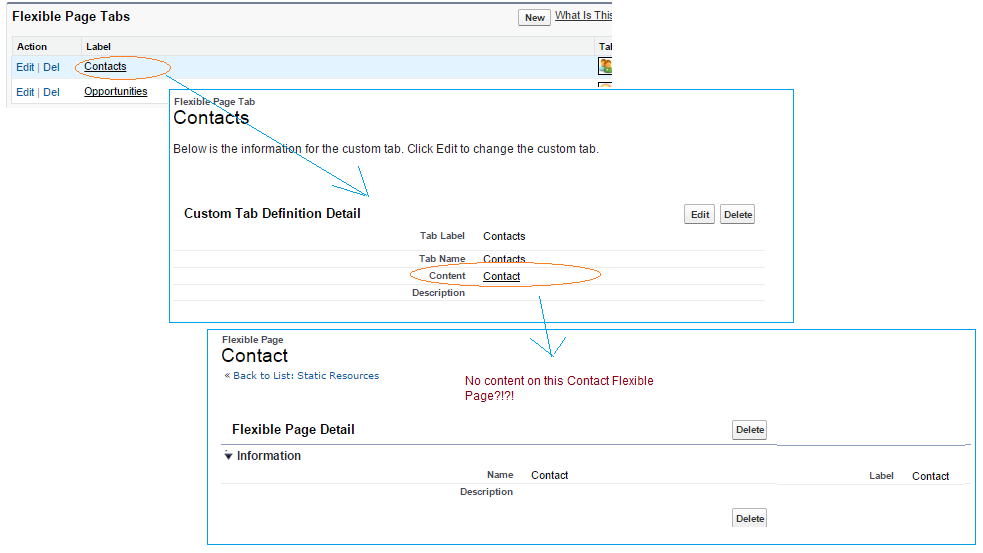This screenshot has width=983, height=553.
Task: Open the Opportunities label link
Action: [x=115, y=92]
